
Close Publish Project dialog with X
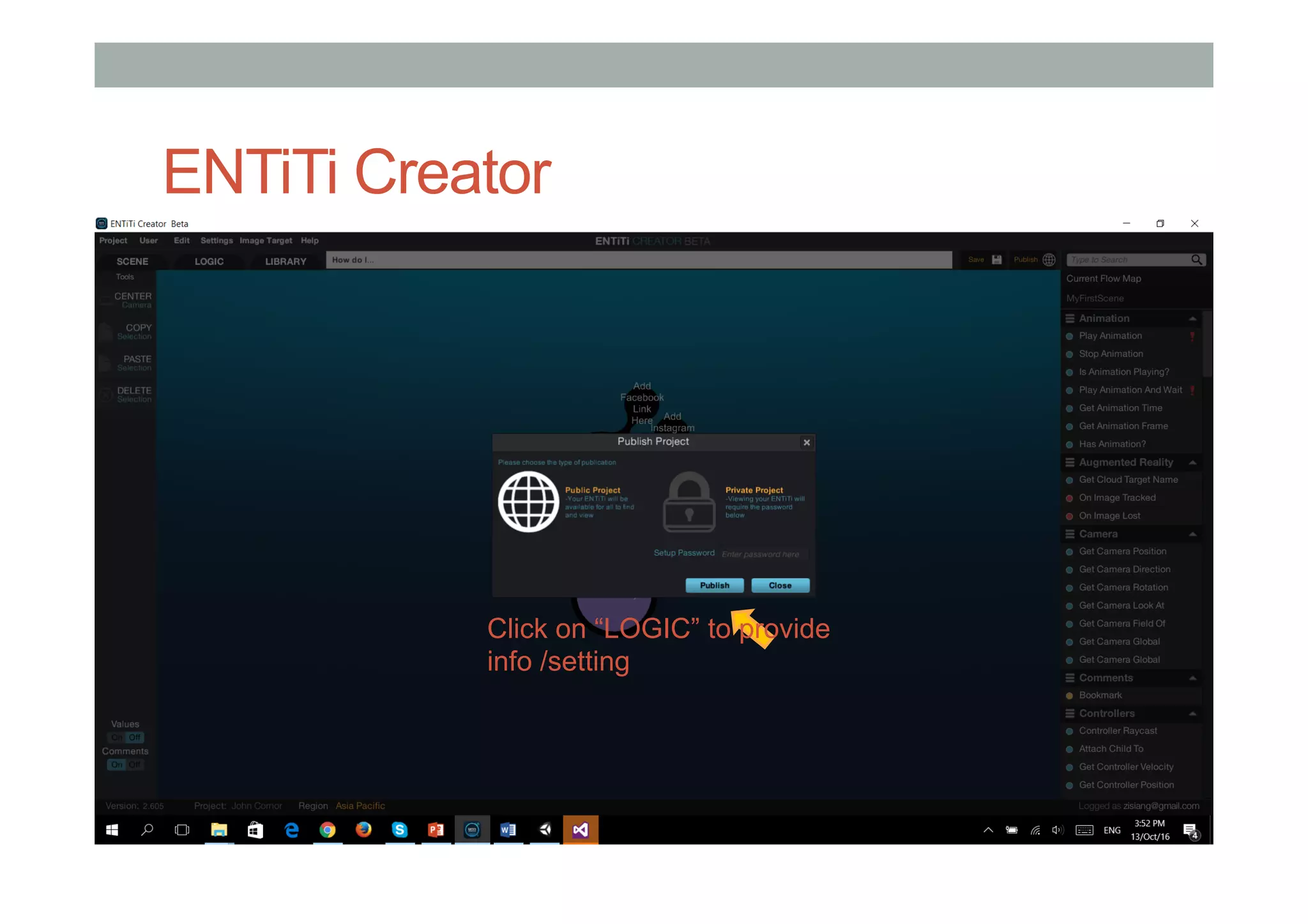click(807, 443)
